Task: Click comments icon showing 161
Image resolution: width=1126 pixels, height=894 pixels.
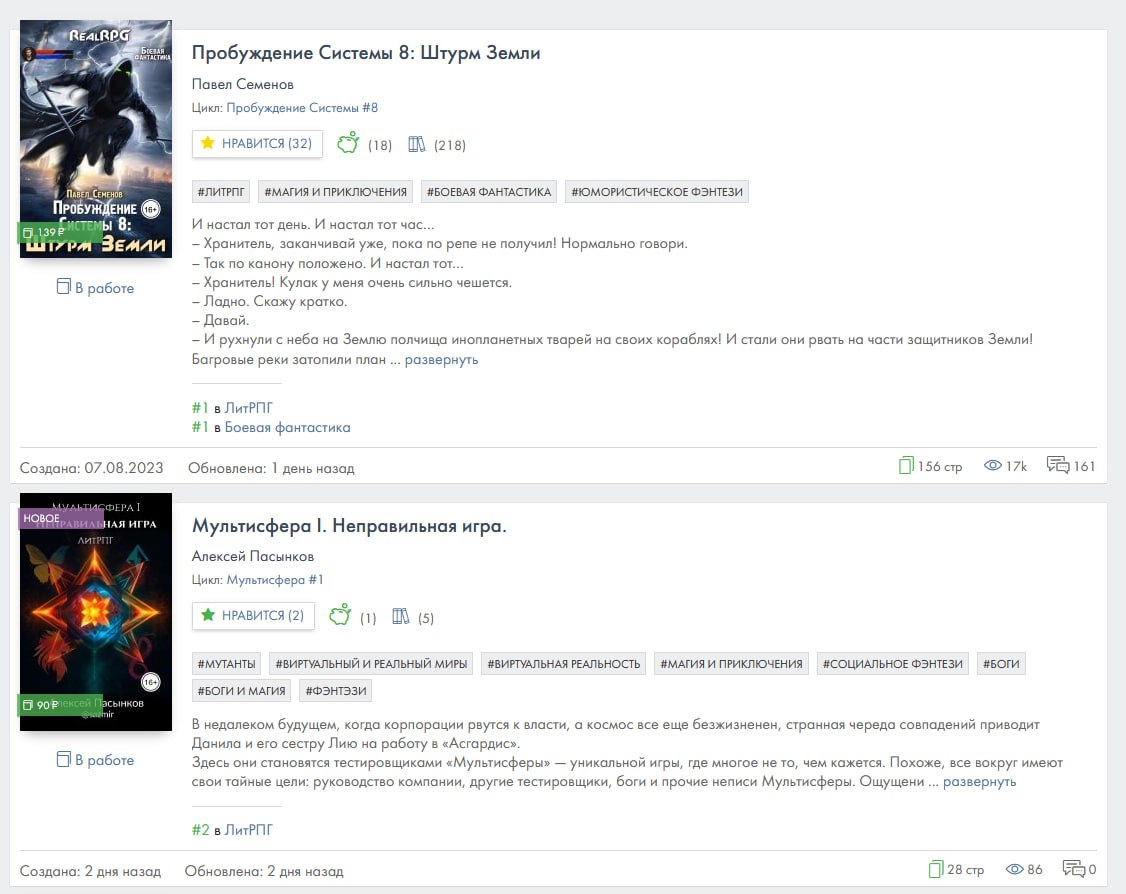Action: [1058, 465]
